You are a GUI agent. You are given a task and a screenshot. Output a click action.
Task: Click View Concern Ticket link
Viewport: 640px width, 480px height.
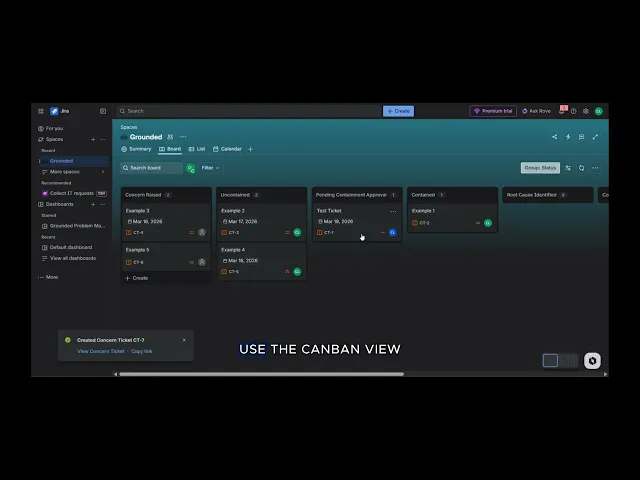[x=101, y=351]
